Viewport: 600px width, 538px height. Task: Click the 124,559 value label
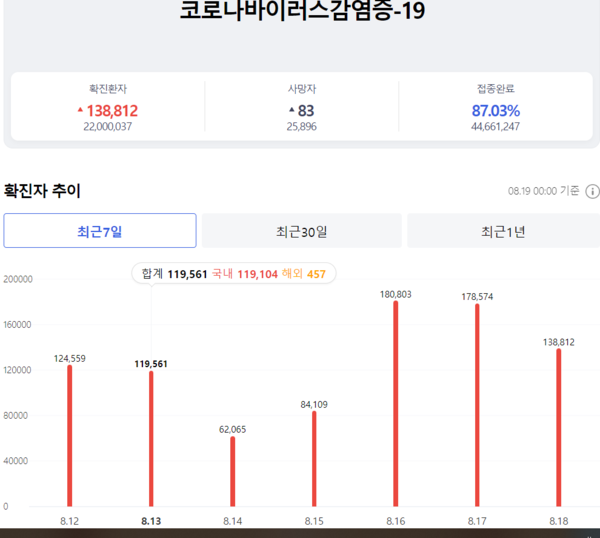pyautogui.click(x=70, y=359)
